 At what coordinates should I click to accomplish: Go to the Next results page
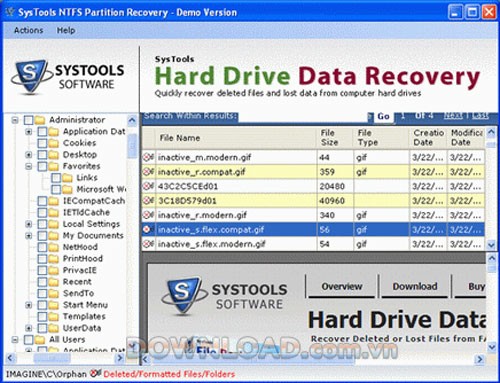pyautogui.click(x=453, y=115)
